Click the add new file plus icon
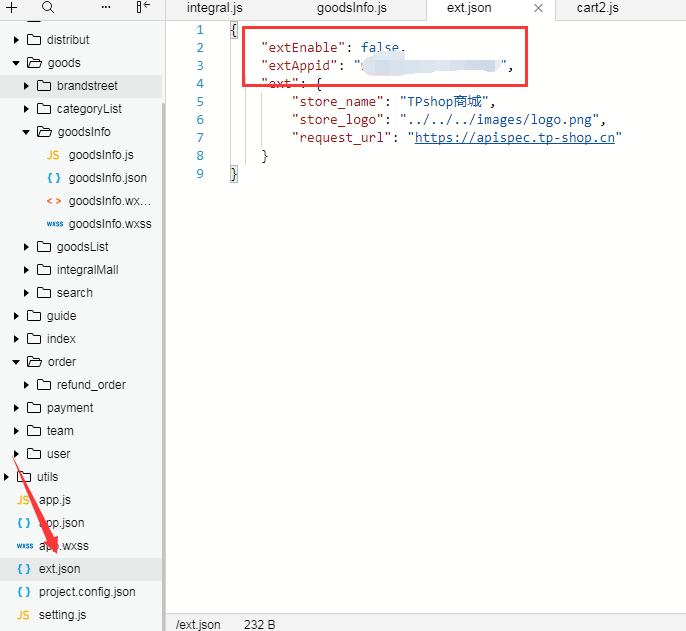Viewport: 686px width, 631px height. (x=12, y=8)
